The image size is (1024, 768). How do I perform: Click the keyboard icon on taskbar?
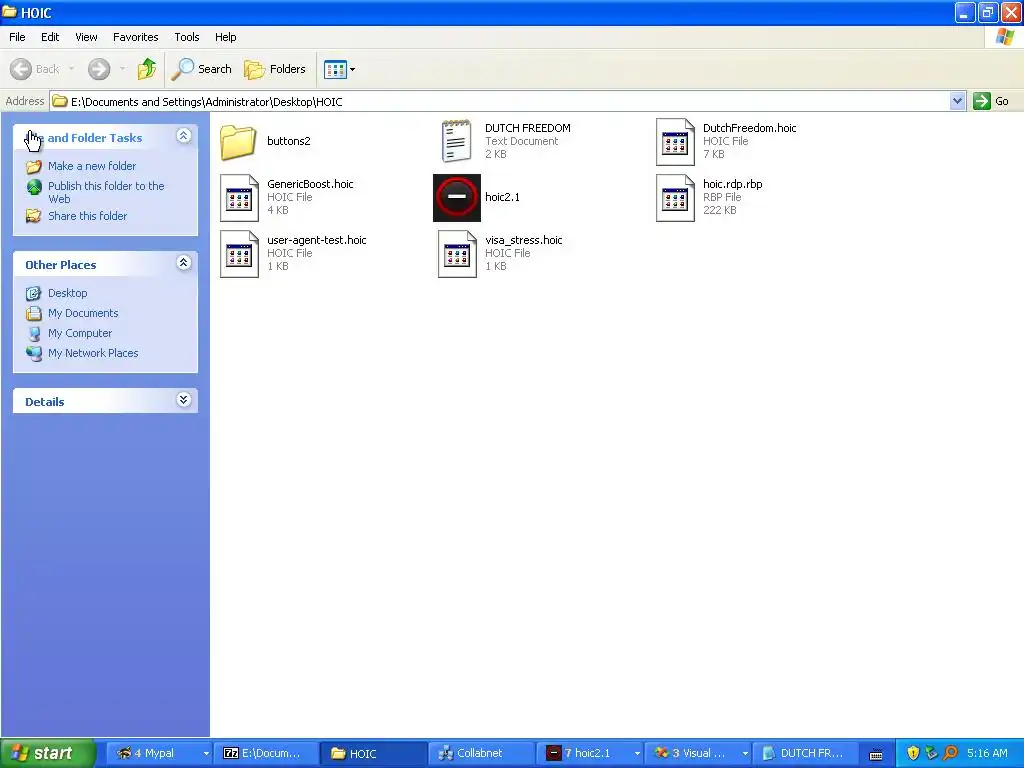876,754
